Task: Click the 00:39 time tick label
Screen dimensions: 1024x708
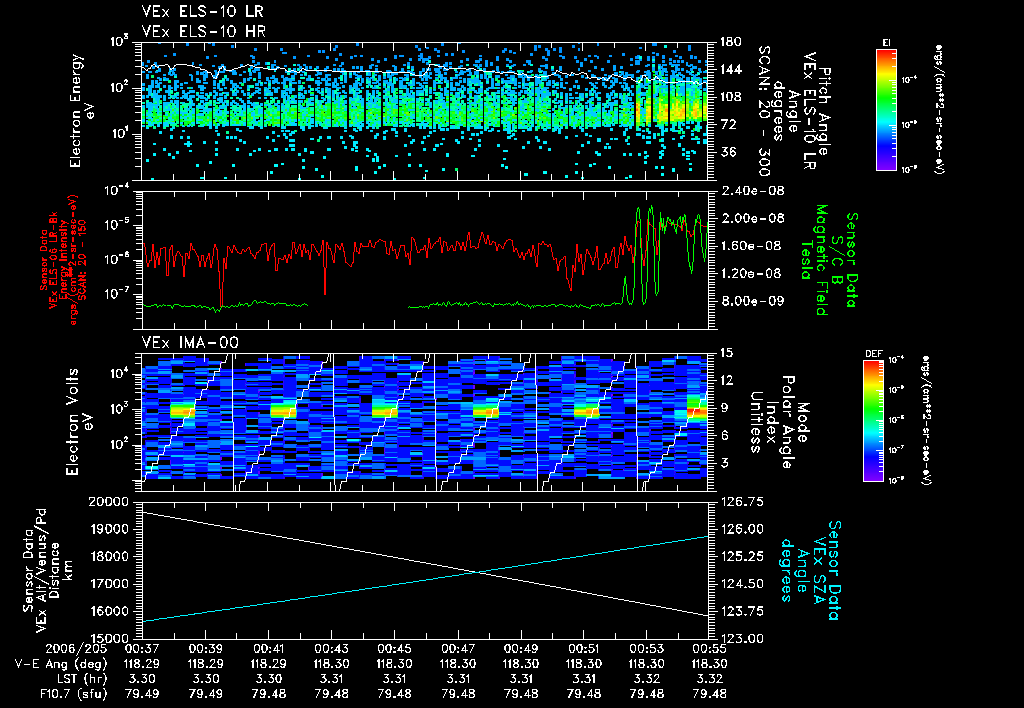Action: pyautogui.click(x=205, y=649)
